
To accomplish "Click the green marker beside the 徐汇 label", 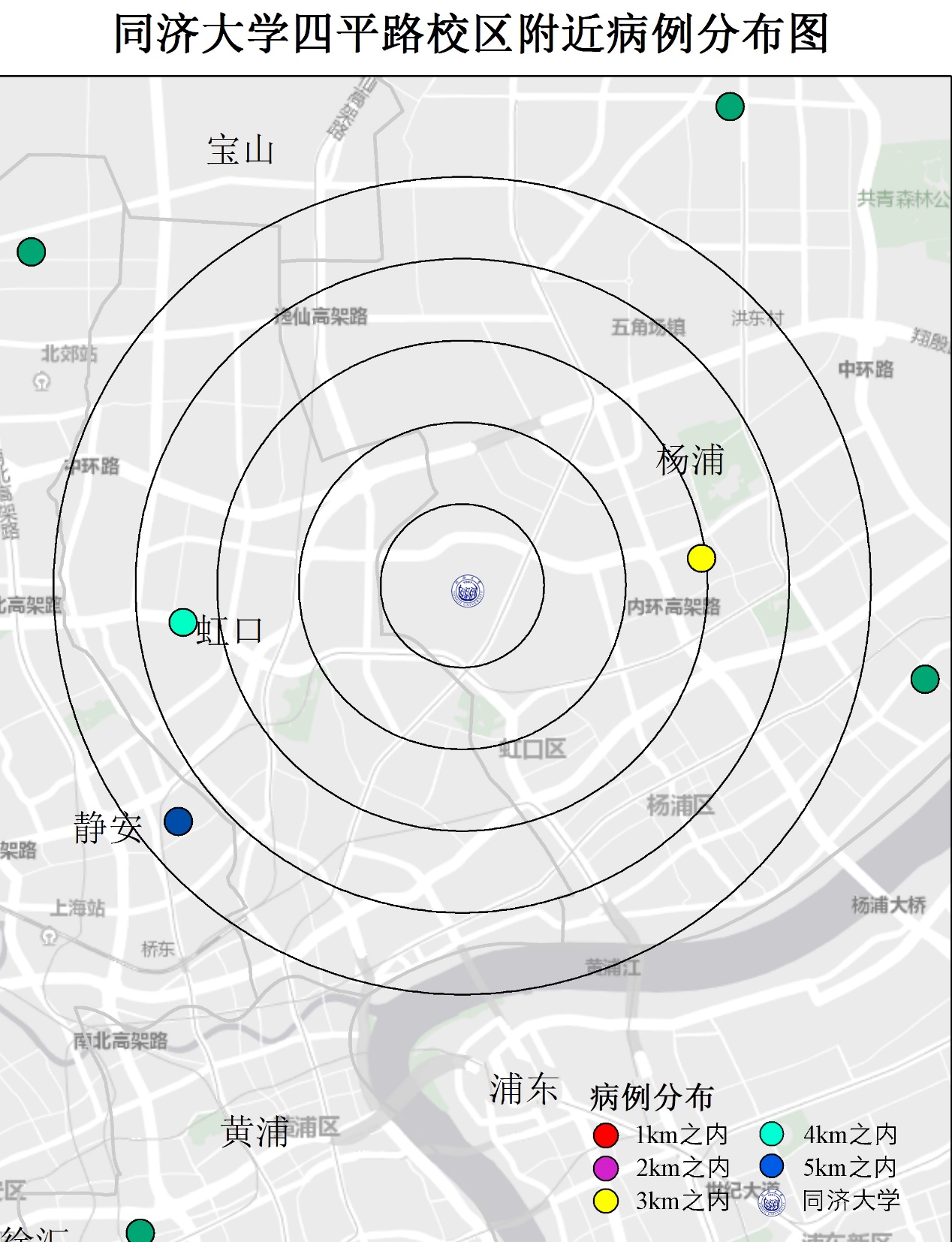I will (140, 1231).
